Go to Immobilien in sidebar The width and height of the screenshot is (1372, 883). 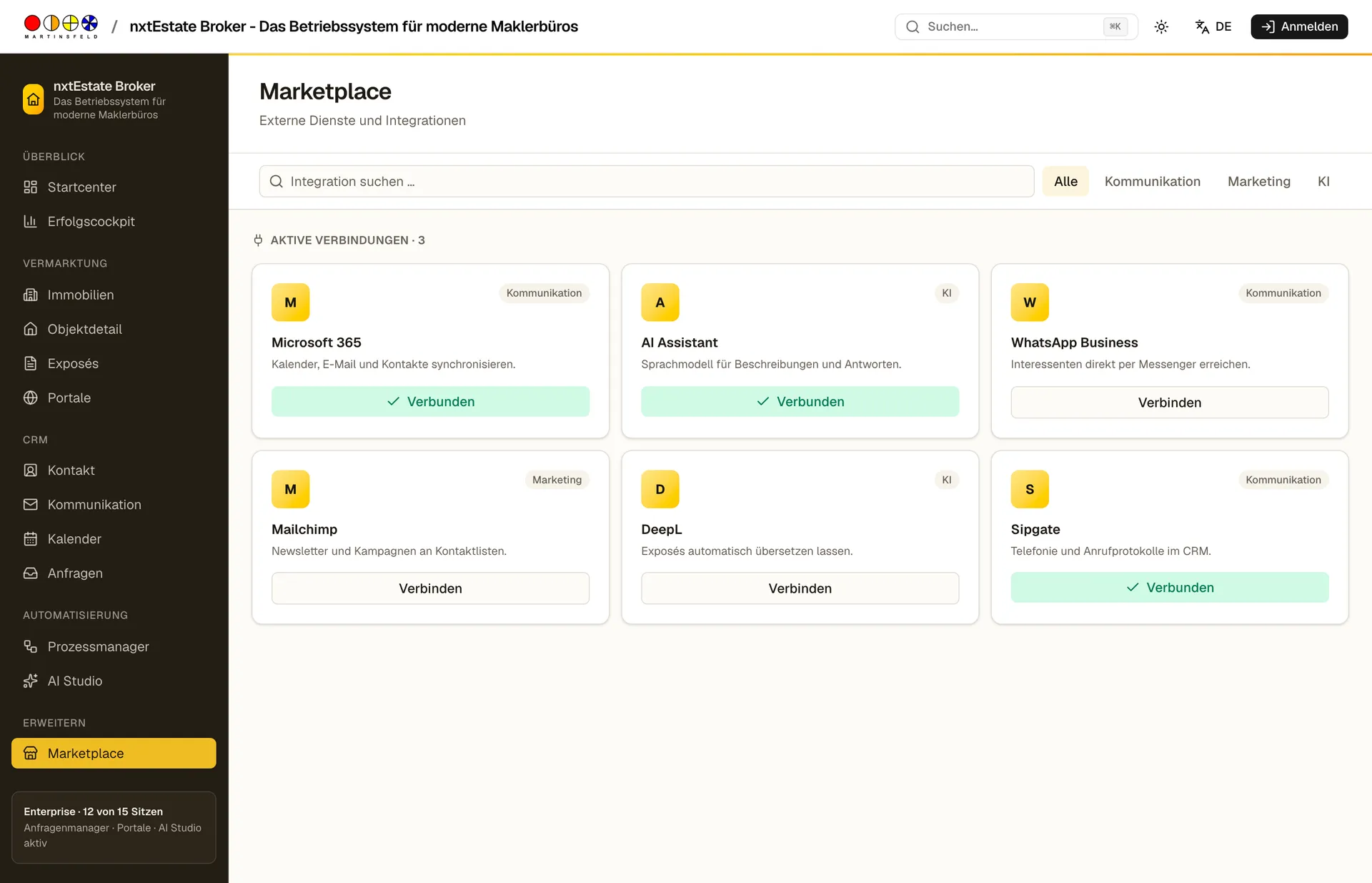point(114,295)
